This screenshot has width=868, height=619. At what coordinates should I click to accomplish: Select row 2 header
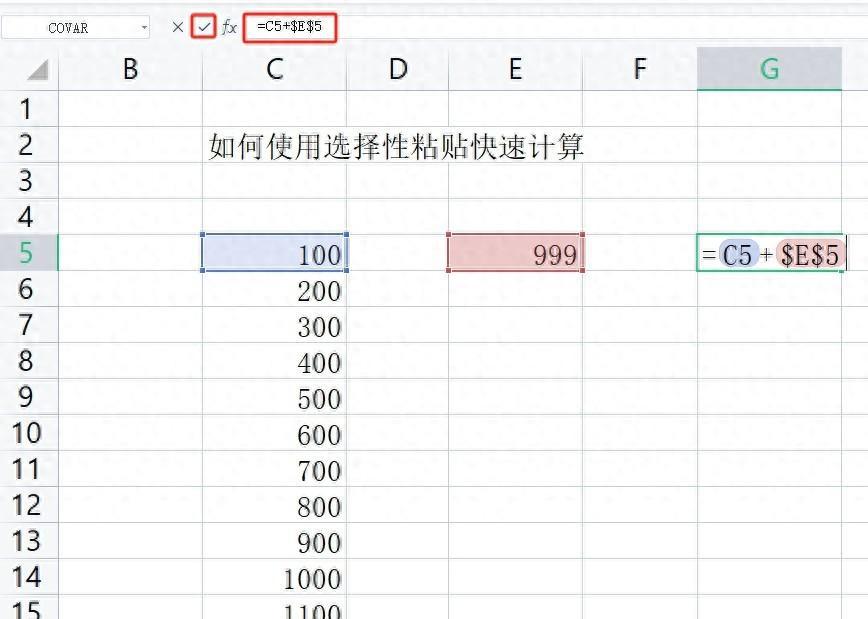(29, 145)
